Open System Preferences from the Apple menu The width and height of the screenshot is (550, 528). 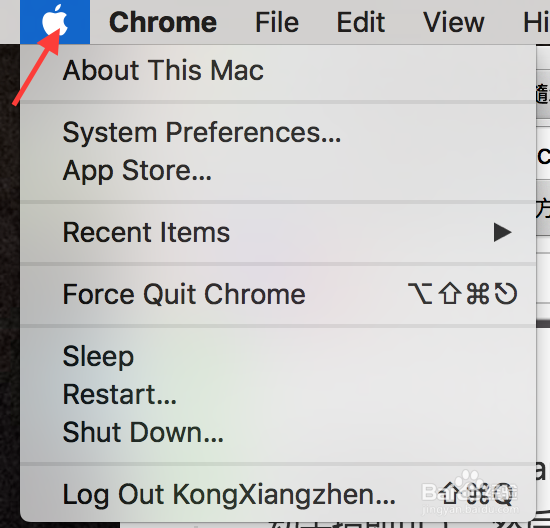coord(278,132)
